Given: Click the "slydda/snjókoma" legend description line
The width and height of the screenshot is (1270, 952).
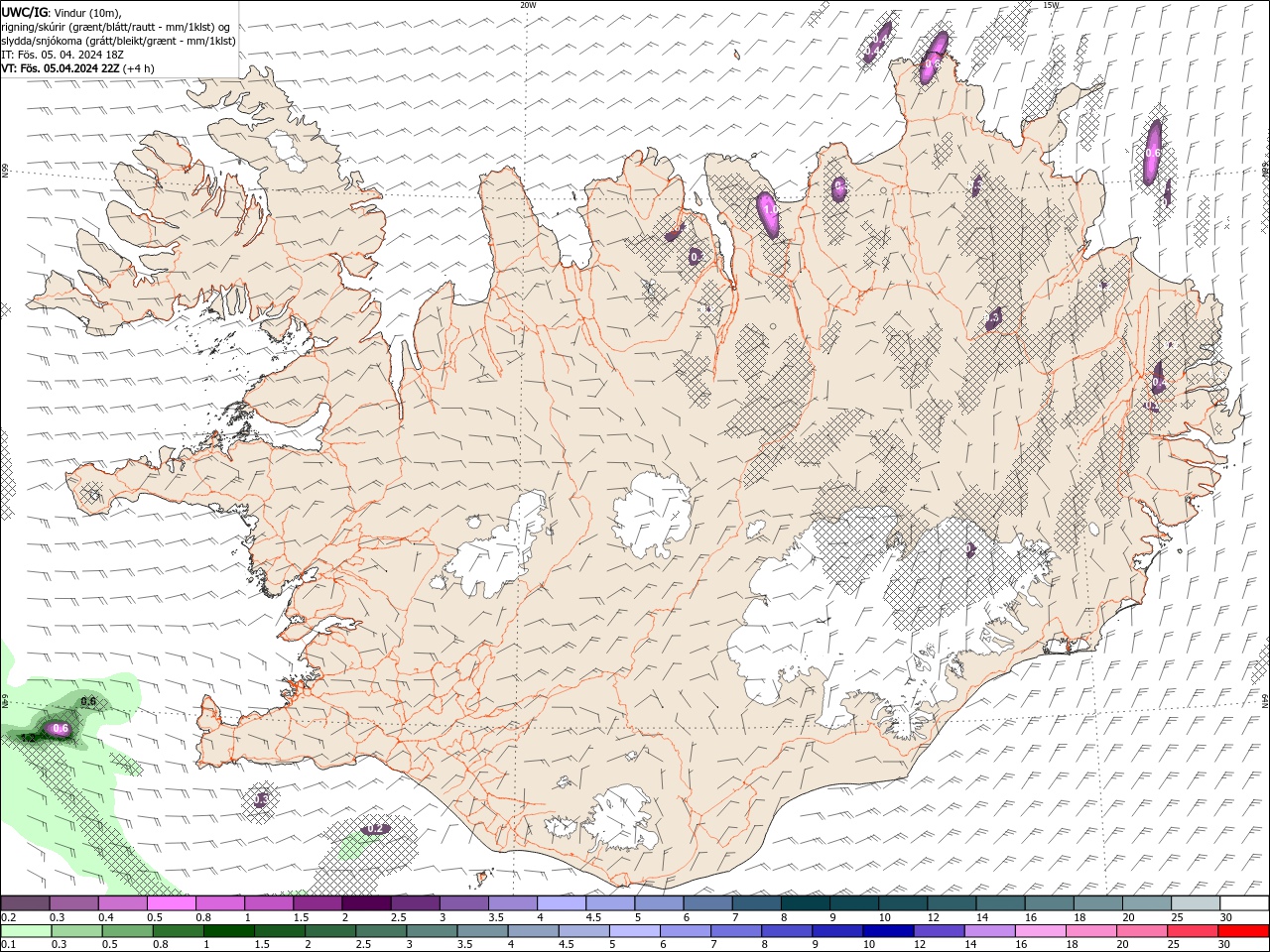Looking at the screenshot, I should [118, 41].
